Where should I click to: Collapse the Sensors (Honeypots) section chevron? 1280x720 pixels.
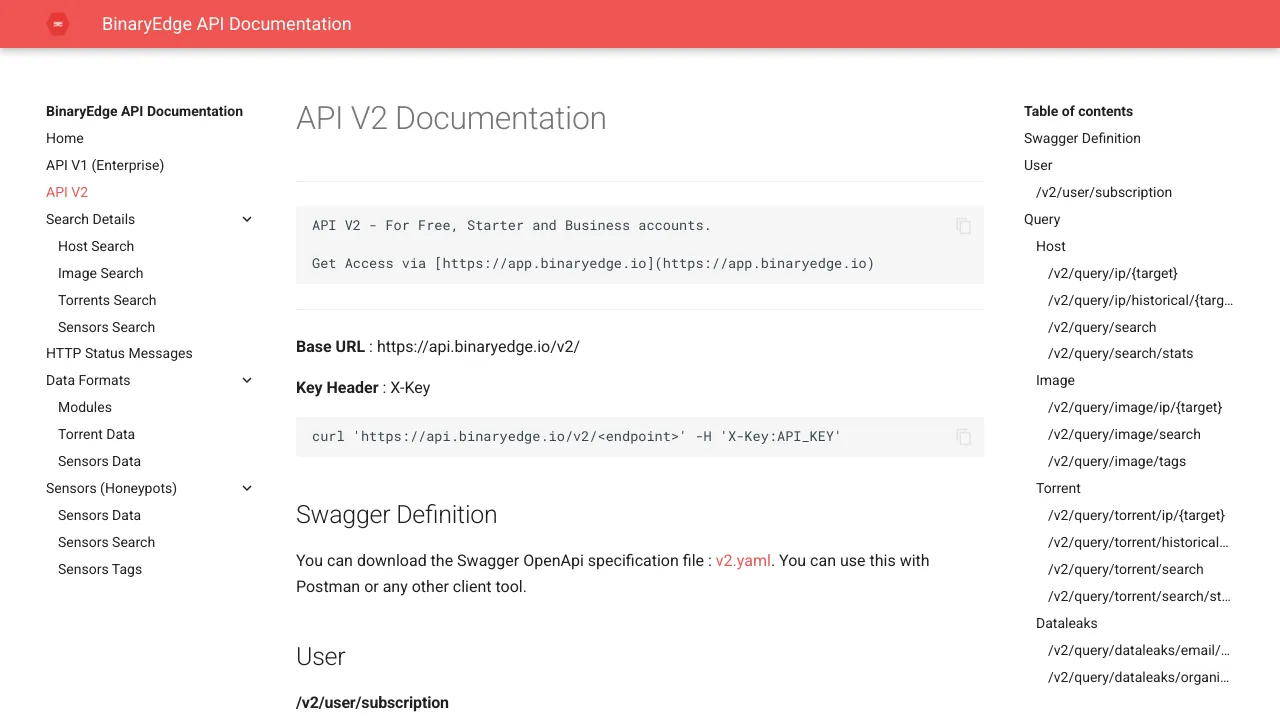click(247, 488)
